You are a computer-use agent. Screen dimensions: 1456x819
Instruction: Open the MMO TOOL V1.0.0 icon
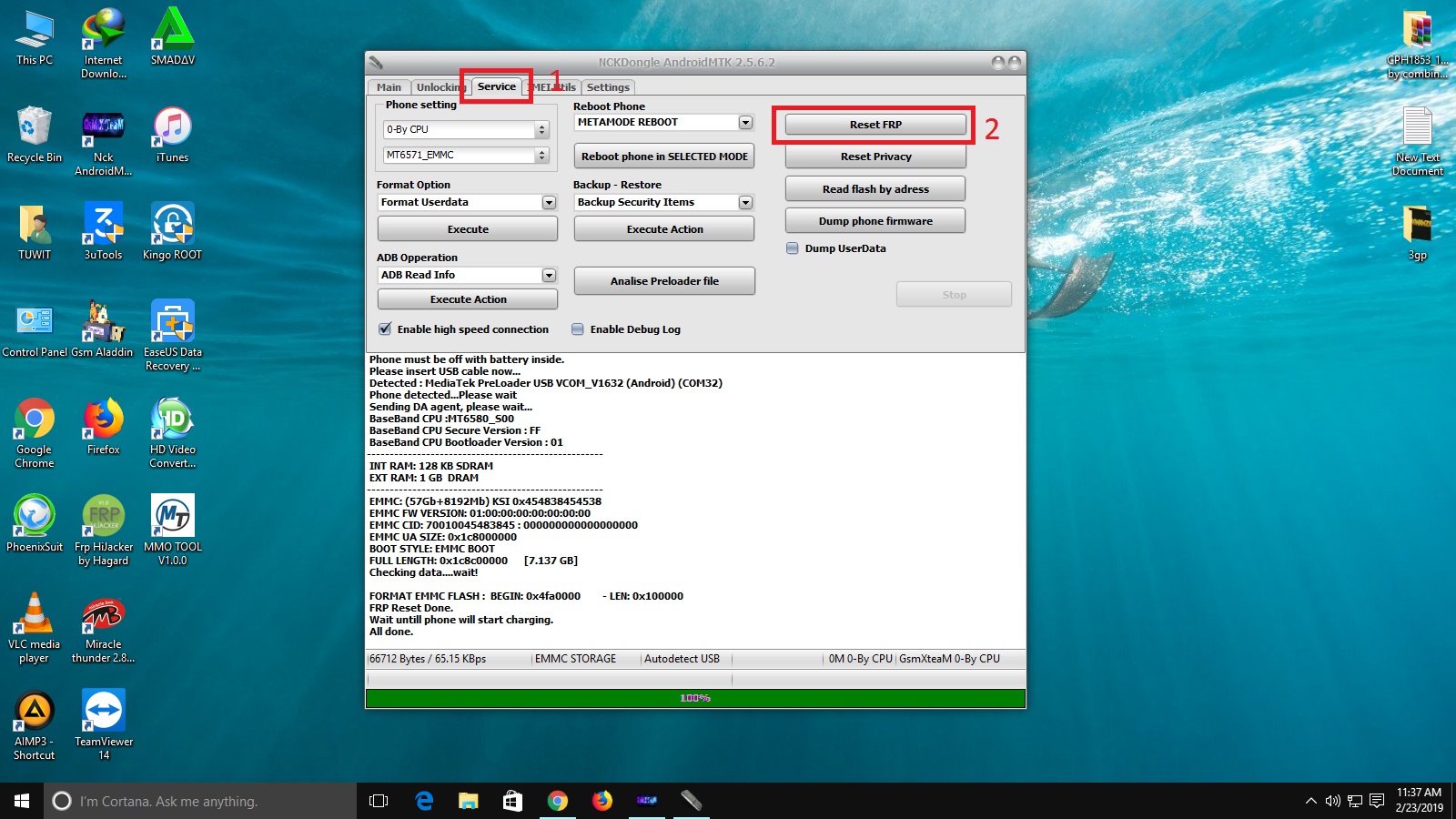[x=172, y=530]
